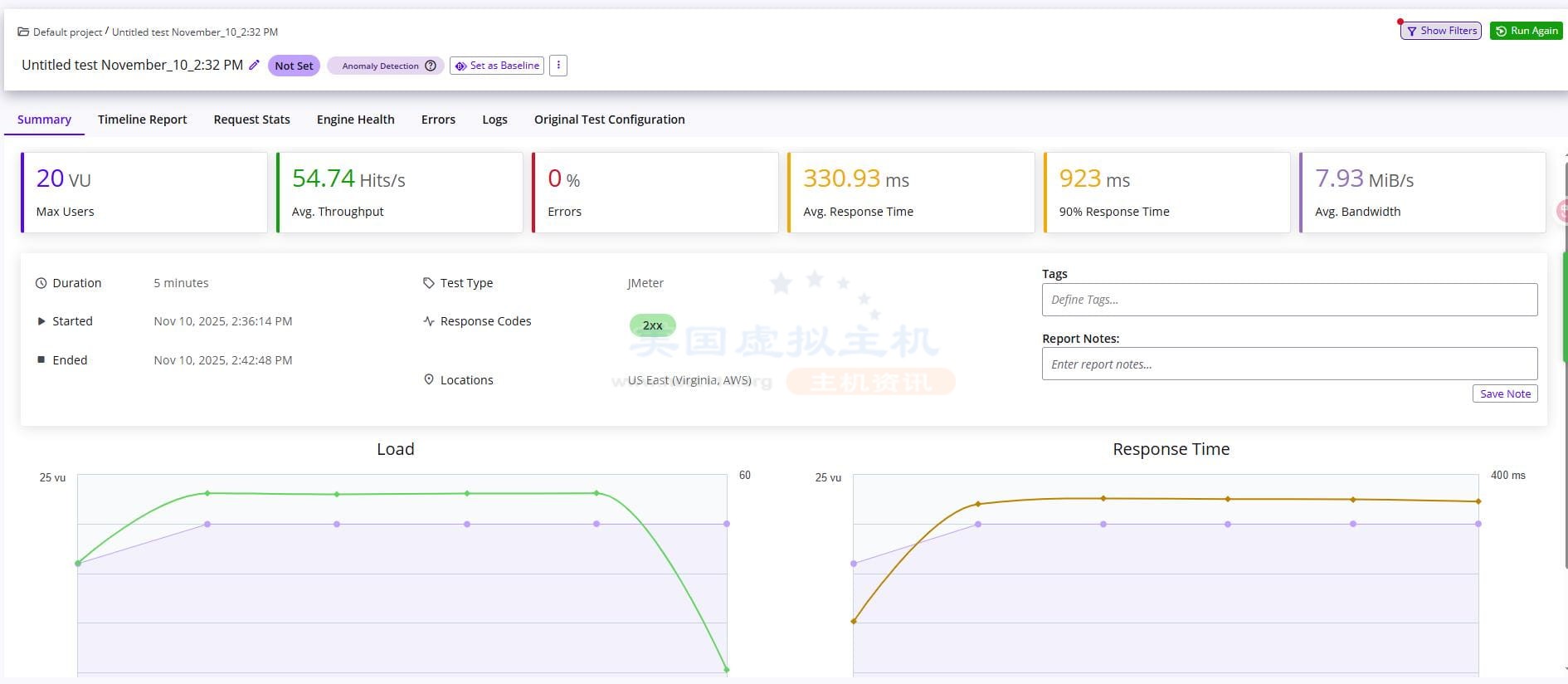
Task: Save the report with Save Note
Action: coord(1504,393)
